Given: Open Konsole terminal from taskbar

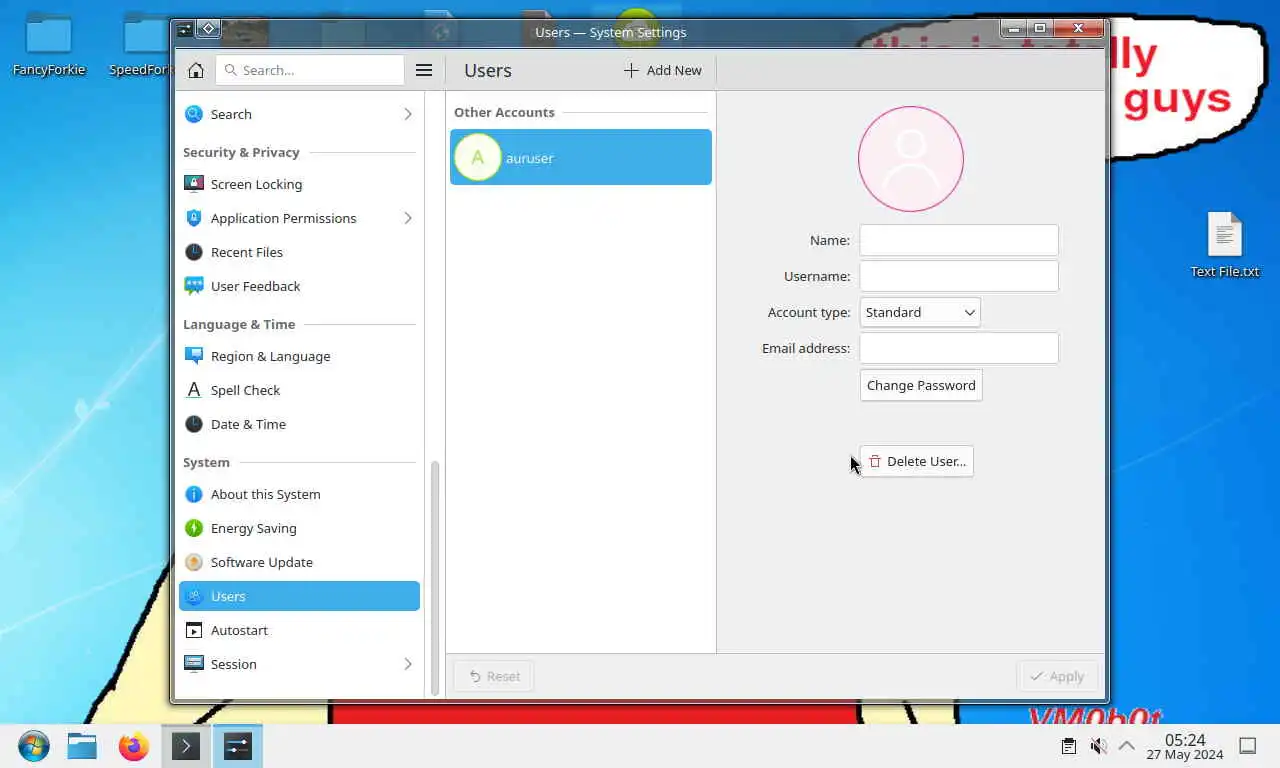Looking at the screenshot, I should point(186,746).
